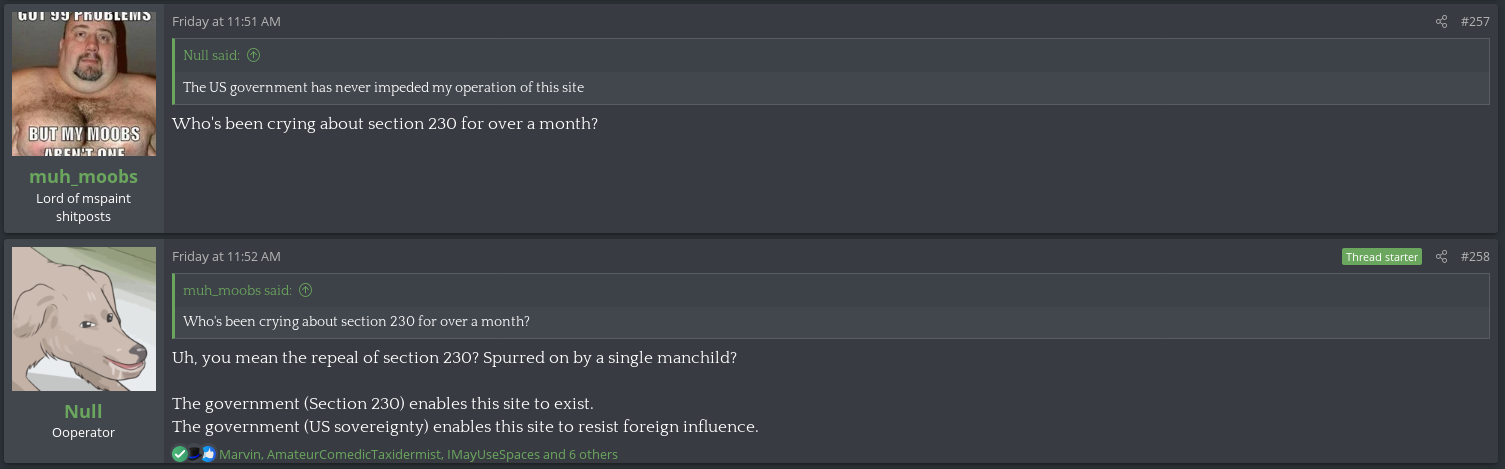Open the #257 post permalink
Screen dimensions: 1505x469
tap(1475, 21)
